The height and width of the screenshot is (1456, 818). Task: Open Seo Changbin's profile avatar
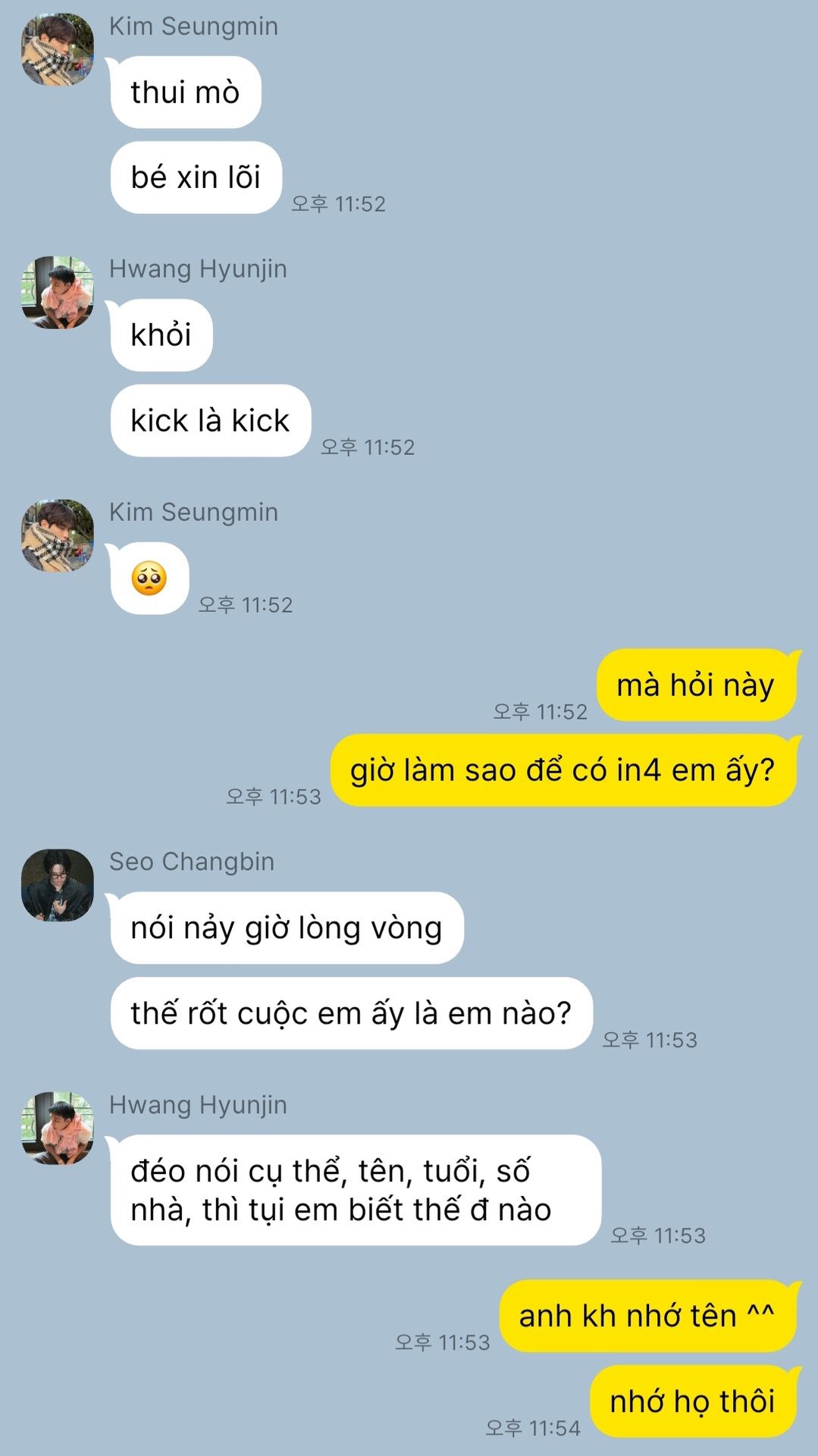58,885
